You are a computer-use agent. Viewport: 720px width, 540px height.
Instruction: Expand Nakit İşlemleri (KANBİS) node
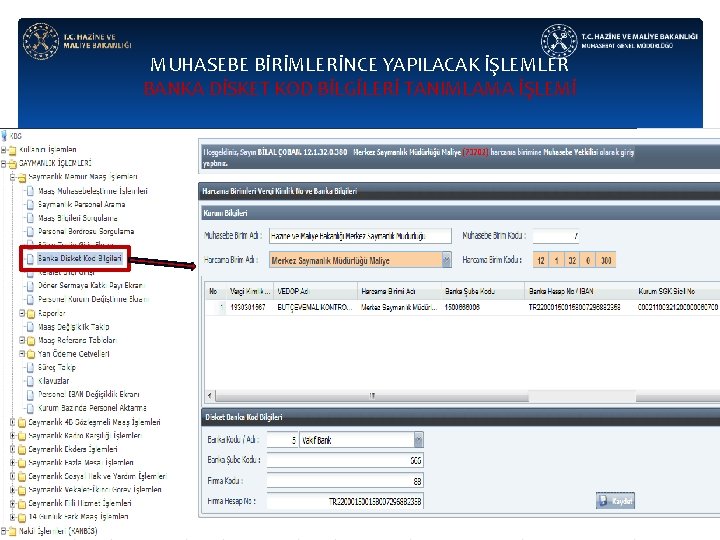click(x=4, y=531)
